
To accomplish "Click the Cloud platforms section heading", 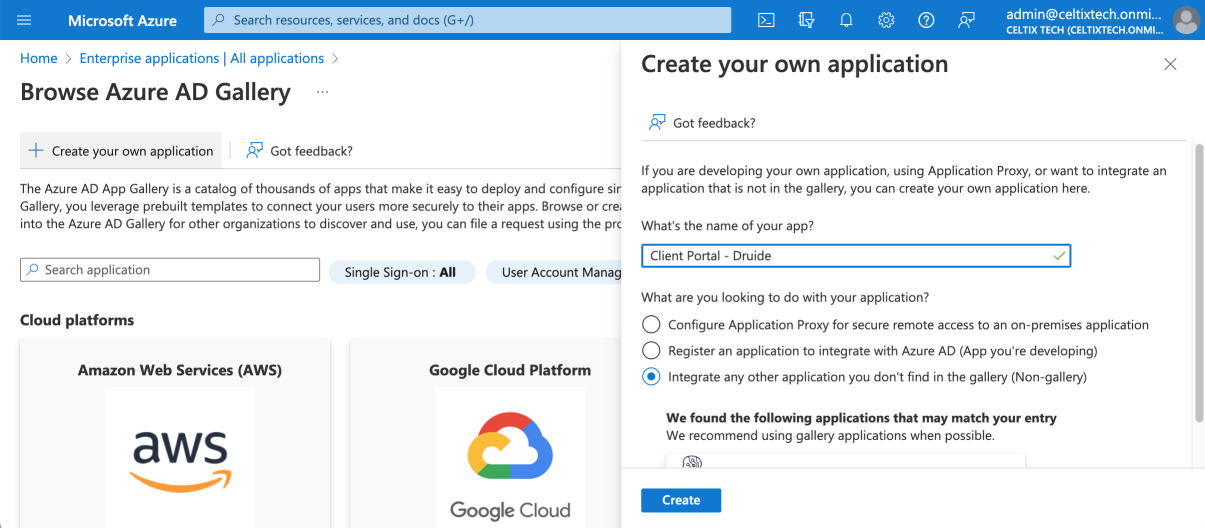I will pos(77,320).
